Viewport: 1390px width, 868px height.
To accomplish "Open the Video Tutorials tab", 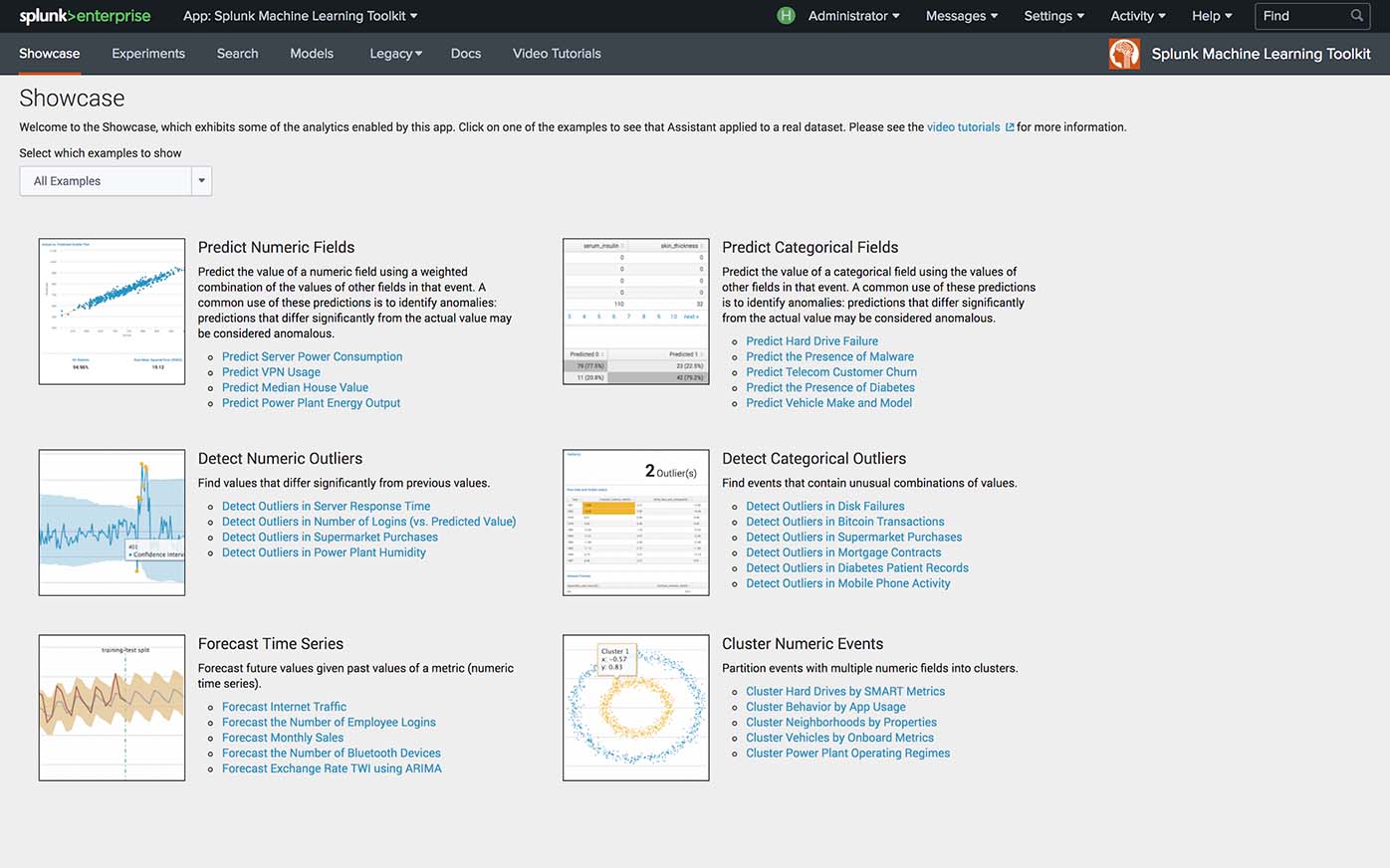I will click(557, 54).
